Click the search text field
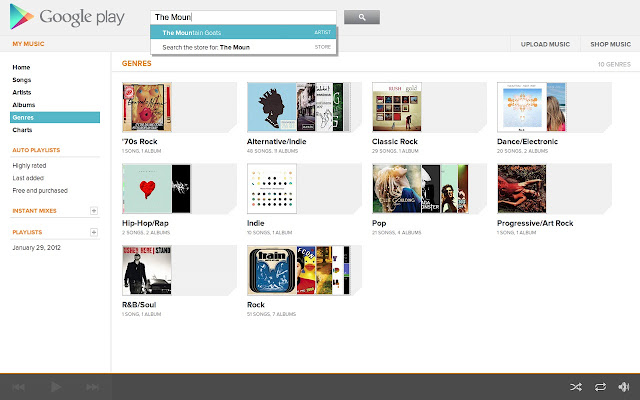Viewport: 640px width, 400px height. (x=243, y=17)
